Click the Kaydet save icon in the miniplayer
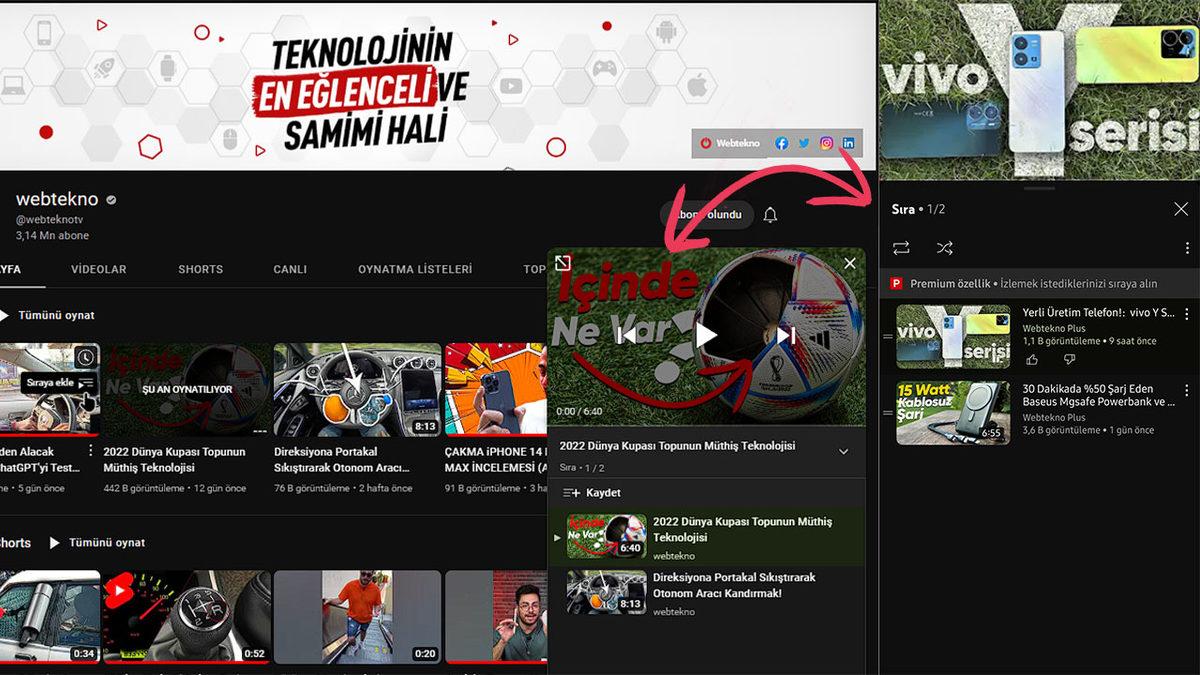Viewport: 1200px width, 675px height. (x=572, y=492)
